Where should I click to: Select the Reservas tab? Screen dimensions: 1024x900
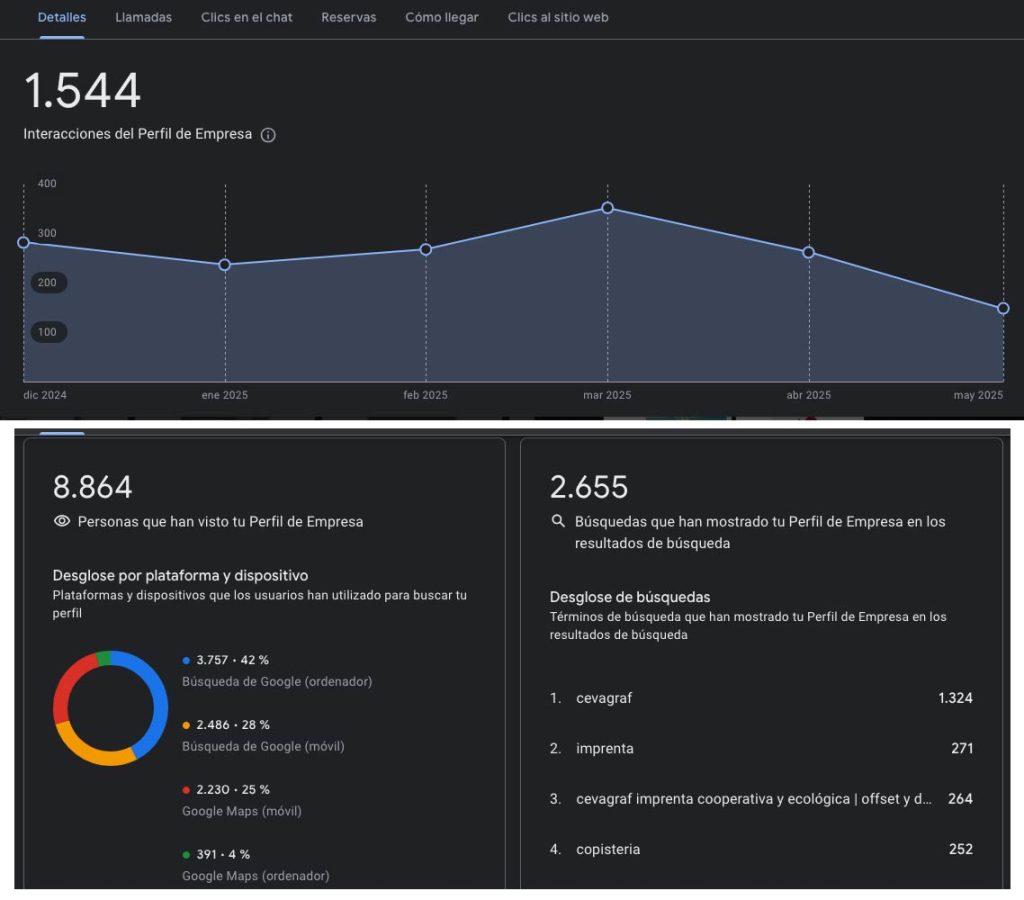(349, 17)
